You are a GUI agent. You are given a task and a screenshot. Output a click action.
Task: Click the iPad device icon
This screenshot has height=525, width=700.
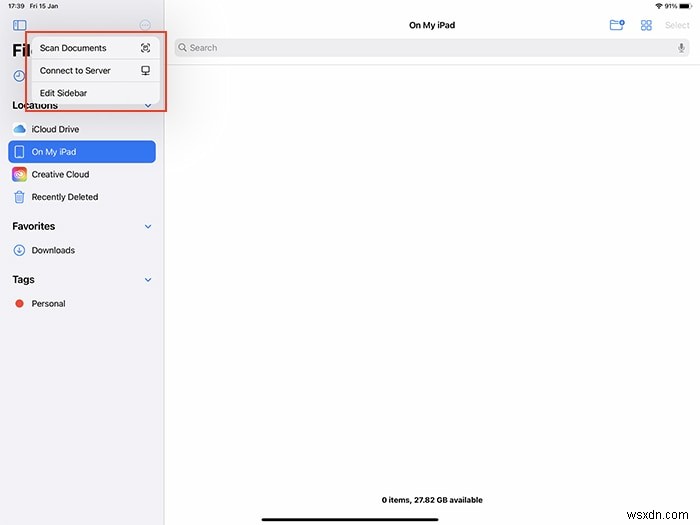click(x=19, y=152)
